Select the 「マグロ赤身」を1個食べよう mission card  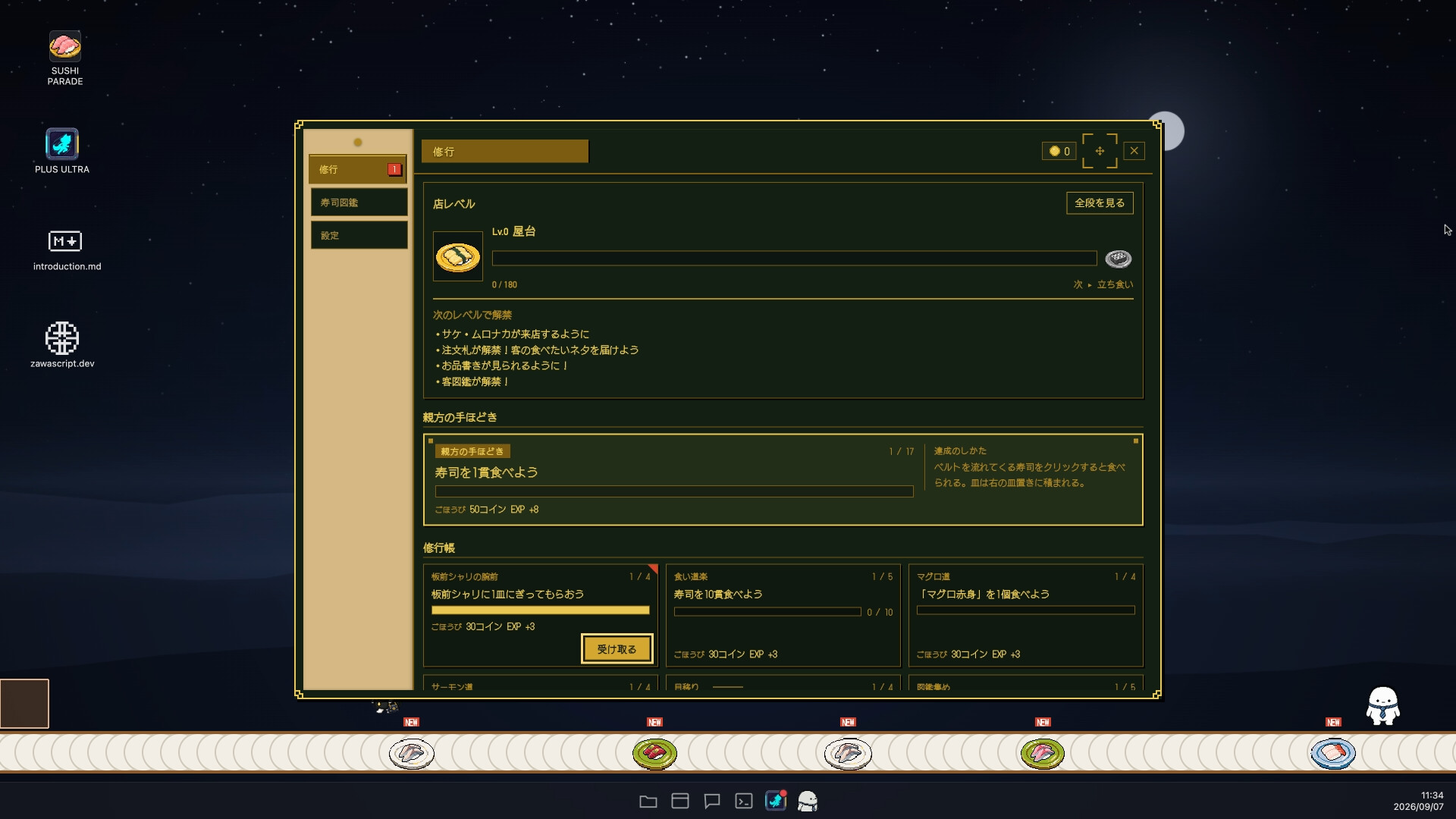[x=1025, y=616]
